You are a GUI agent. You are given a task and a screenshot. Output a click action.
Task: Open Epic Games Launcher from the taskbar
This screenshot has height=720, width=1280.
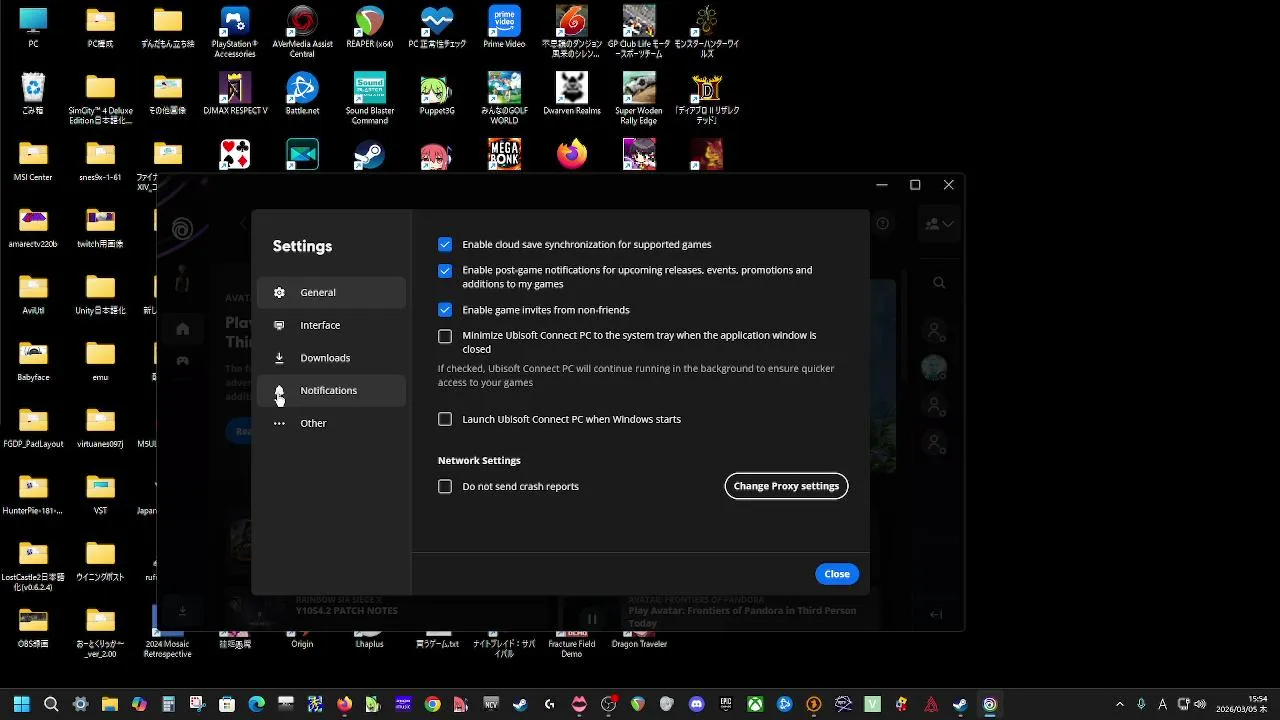pos(726,704)
